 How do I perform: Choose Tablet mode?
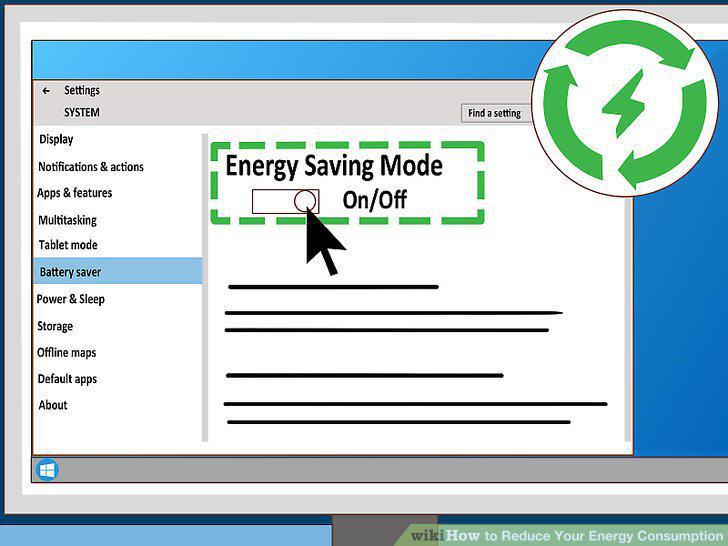(68, 245)
